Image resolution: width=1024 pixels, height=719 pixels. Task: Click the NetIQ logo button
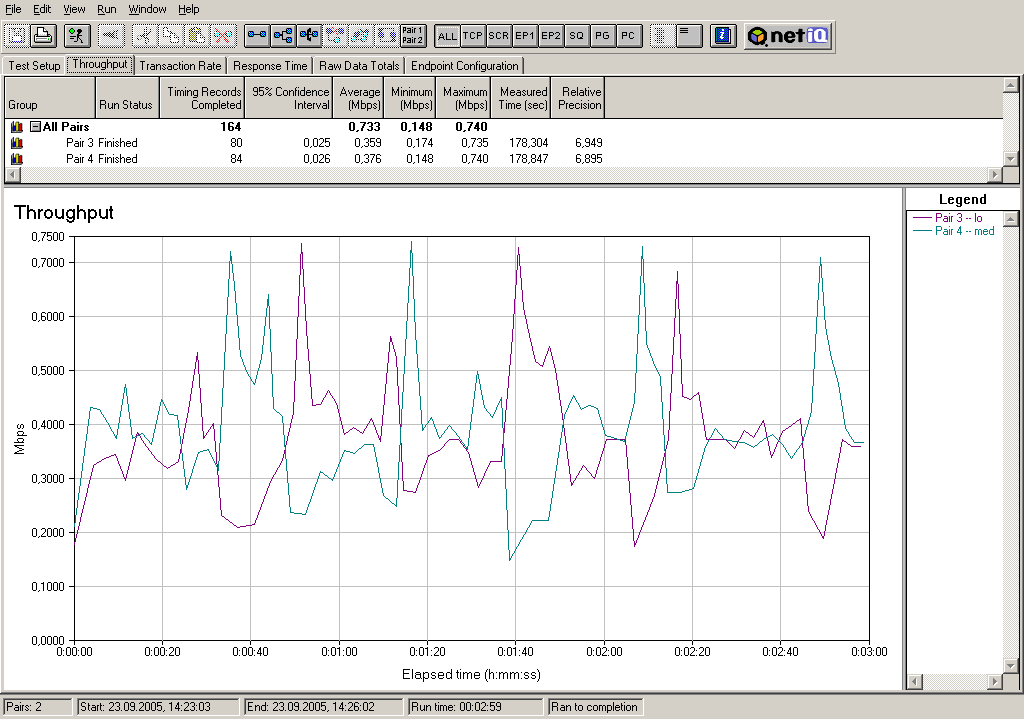[x=789, y=36]
